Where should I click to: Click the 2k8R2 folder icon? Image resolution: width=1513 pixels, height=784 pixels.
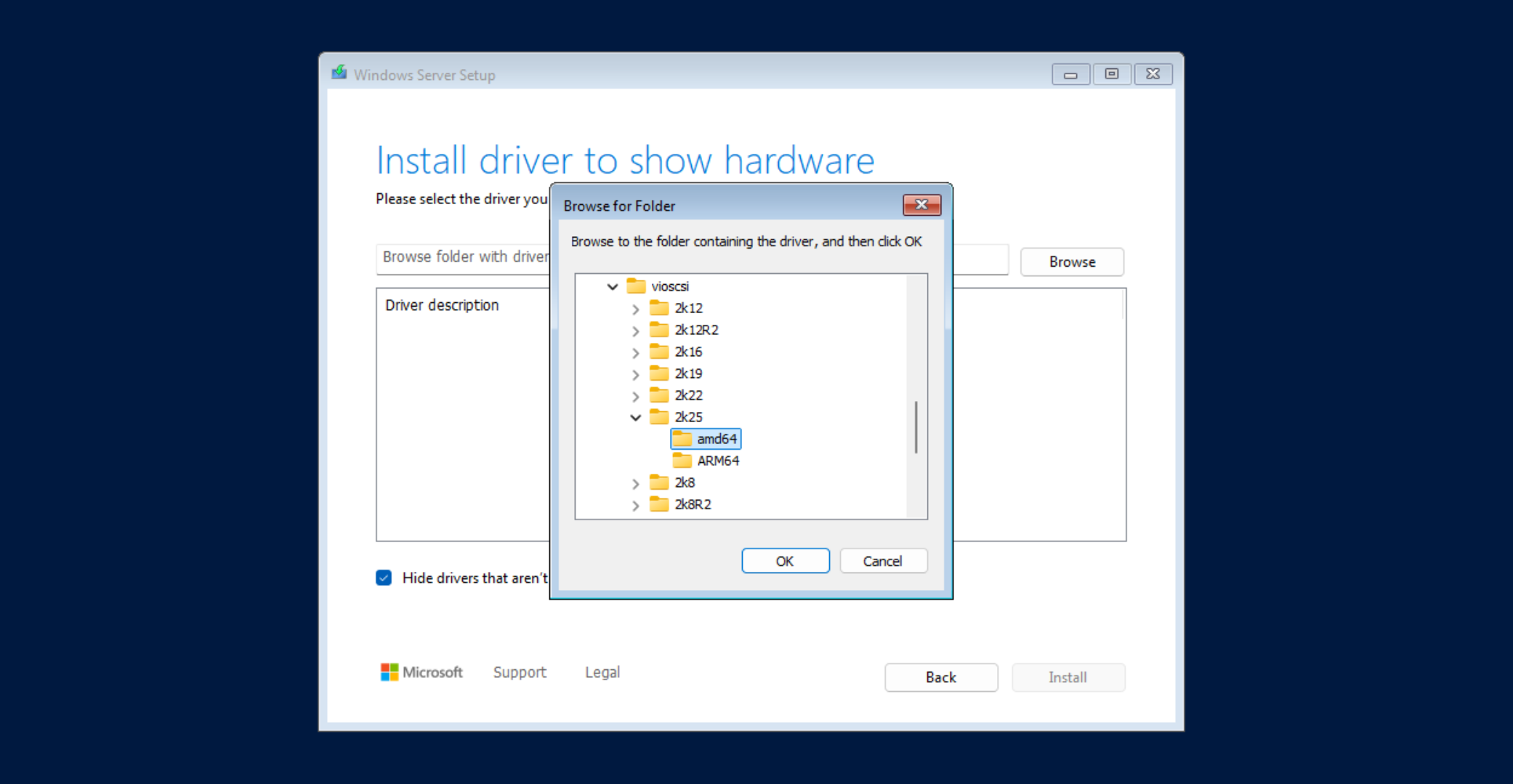(659, 504)
